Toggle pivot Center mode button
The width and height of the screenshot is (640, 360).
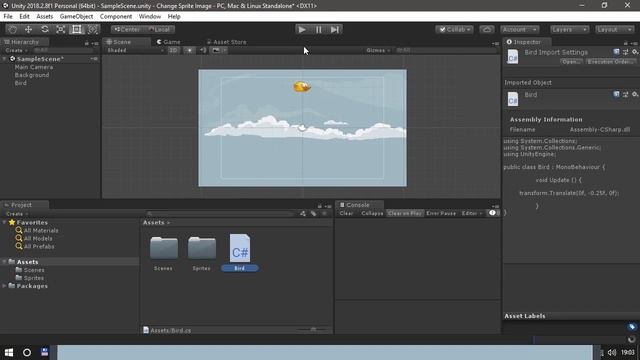[x=127, y=29]
